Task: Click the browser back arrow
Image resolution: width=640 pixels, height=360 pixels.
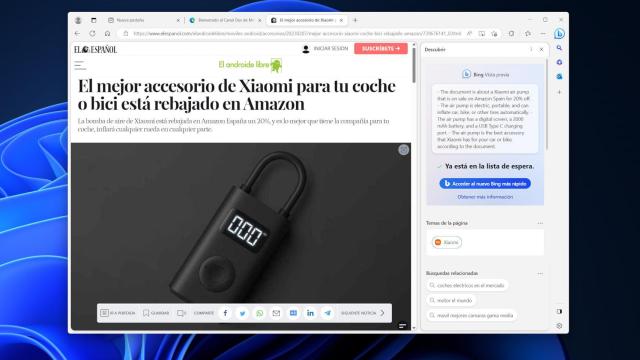Action: tap(78, 33)
